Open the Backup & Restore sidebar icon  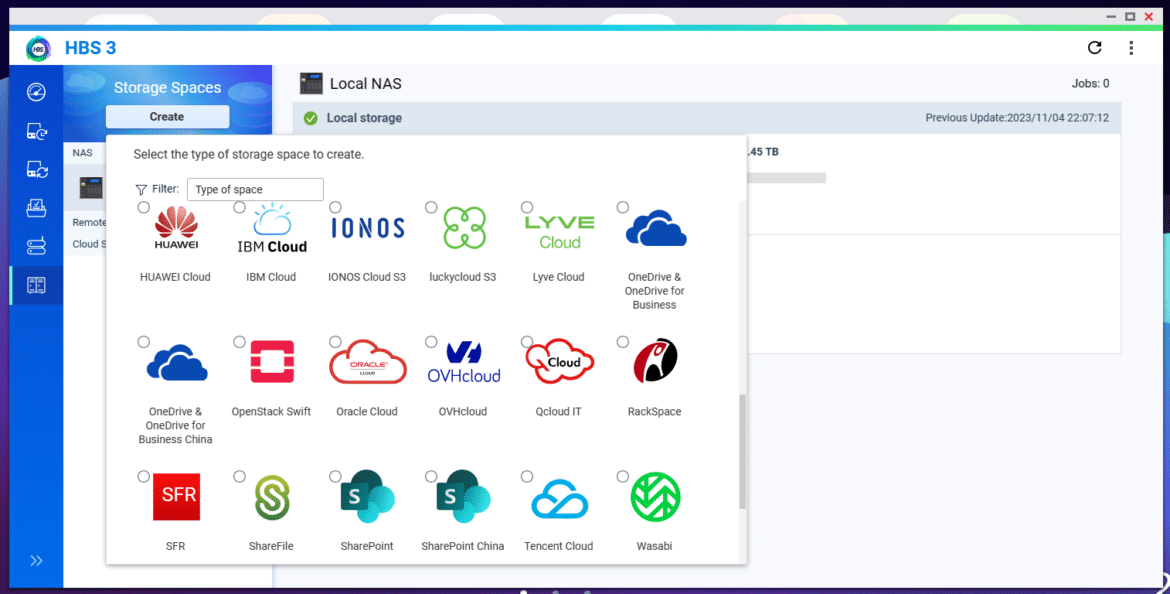pyautogui.click(x=36, y=131)
